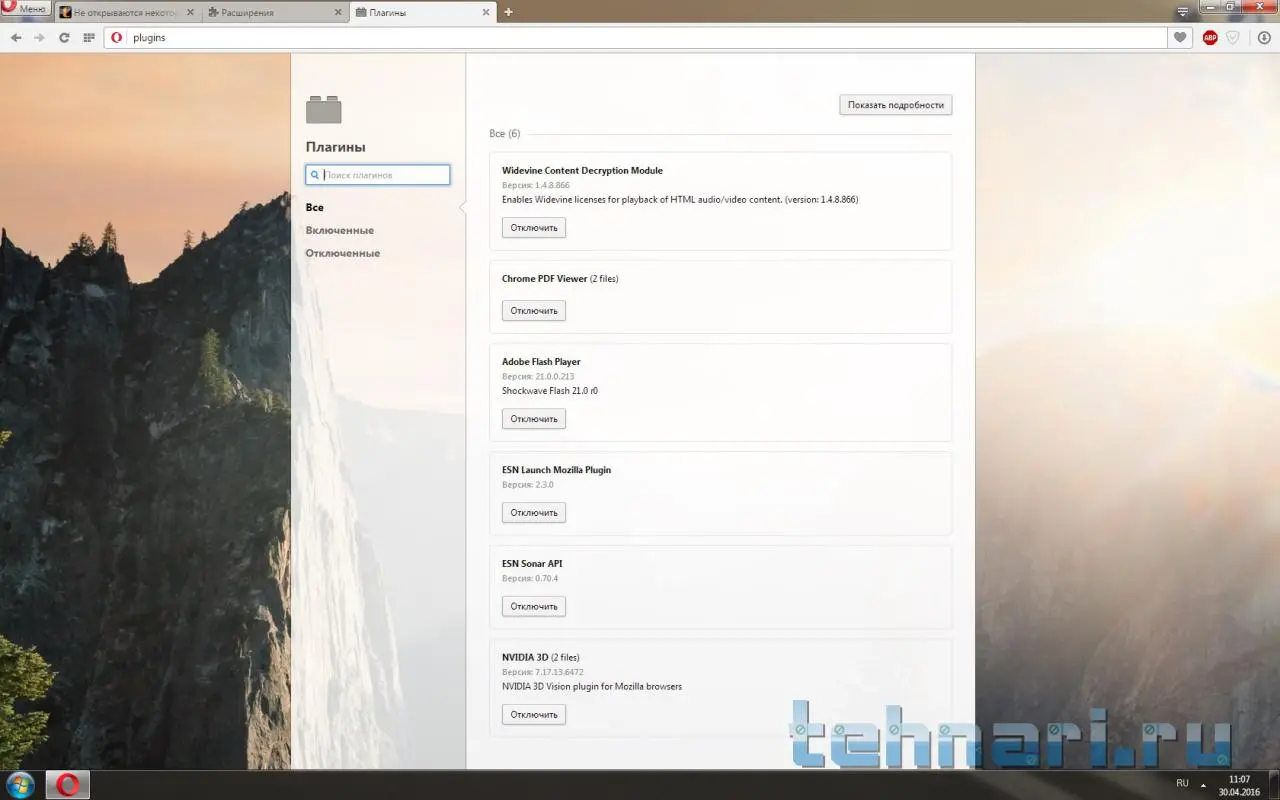Disable Chrome PDF Viewer plugin
Screen dimensions: 1280x800
click(x=534, y=311)
